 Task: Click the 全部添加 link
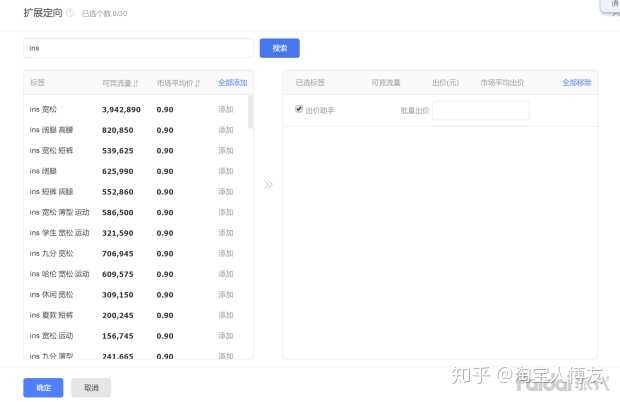coord(232,83)
